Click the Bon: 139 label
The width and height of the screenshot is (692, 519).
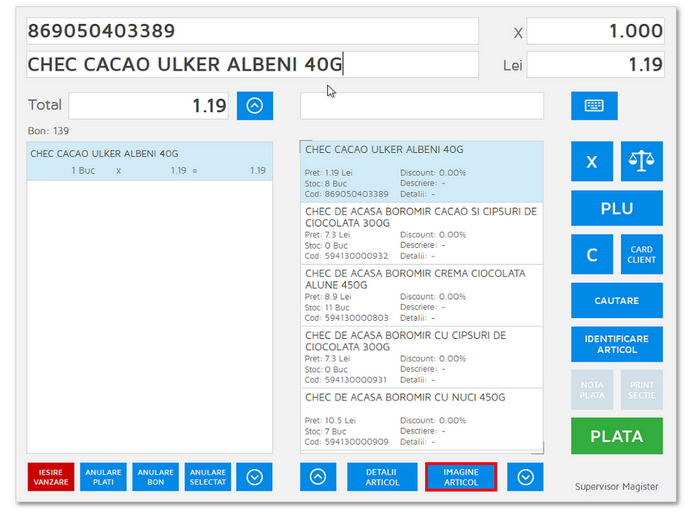[x=48, y=131]
